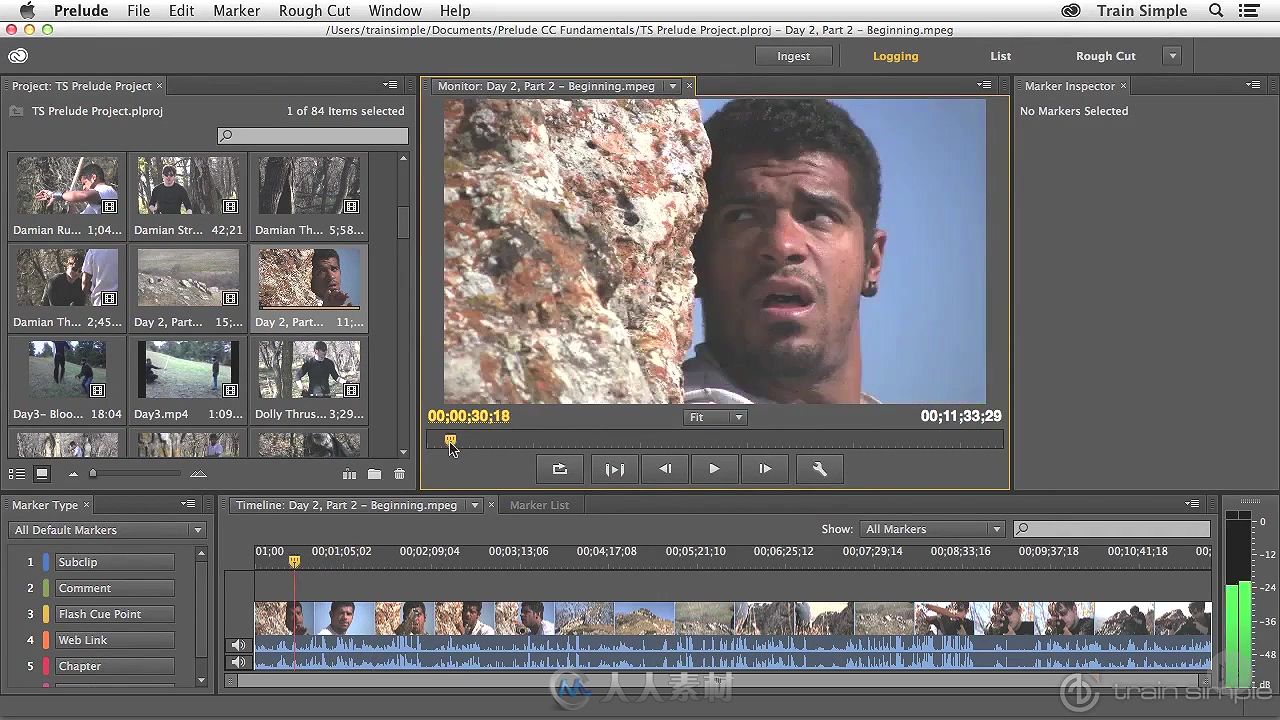Click the monitor playhead marker

tap(450, 440)
